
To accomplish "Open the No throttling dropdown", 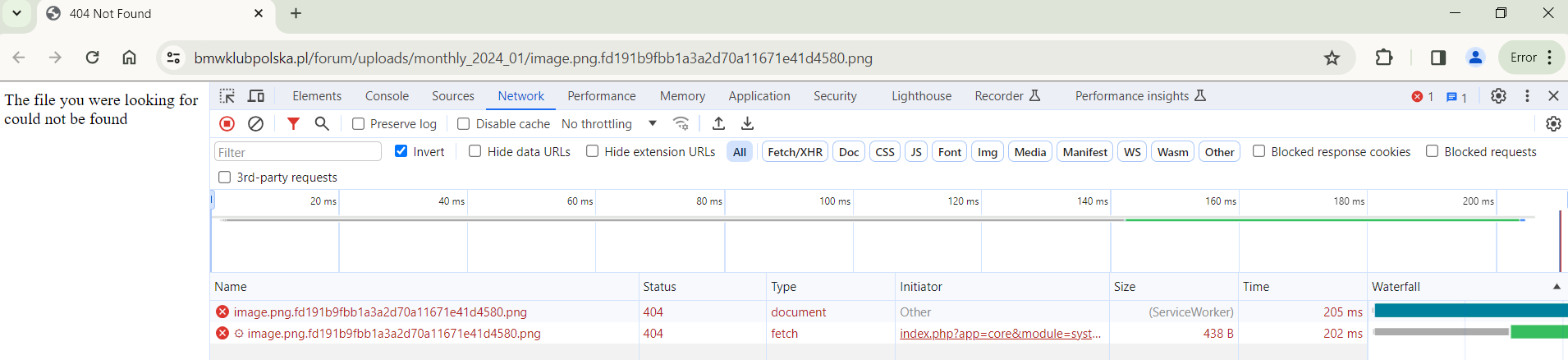I will [609, 124].
